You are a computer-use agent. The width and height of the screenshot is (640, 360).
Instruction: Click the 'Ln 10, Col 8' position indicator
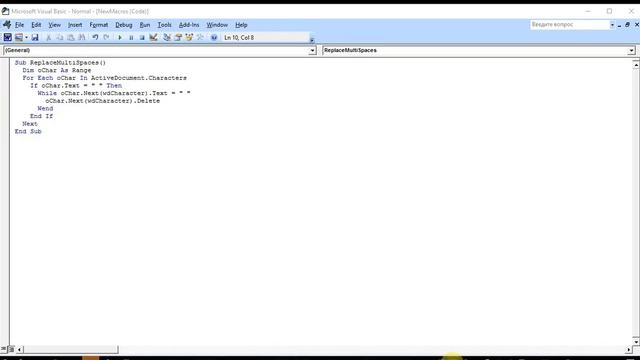239,38
